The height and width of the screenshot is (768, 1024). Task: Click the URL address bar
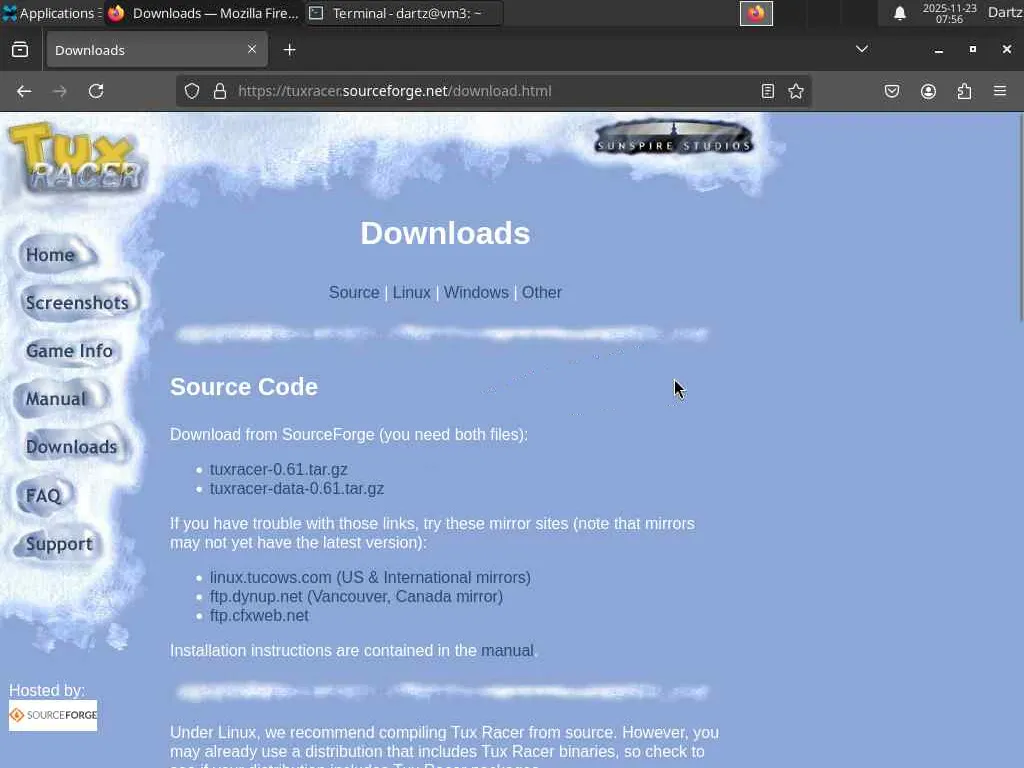494,91
